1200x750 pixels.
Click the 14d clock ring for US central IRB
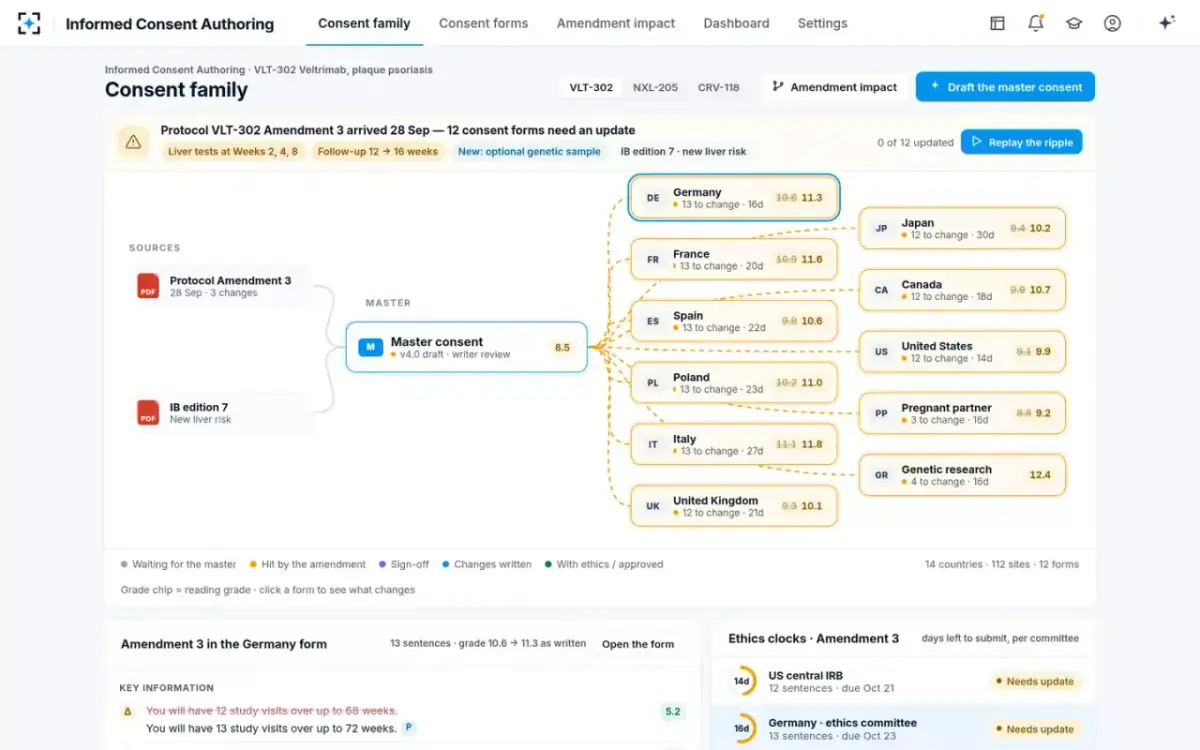[x=742, y=681]
